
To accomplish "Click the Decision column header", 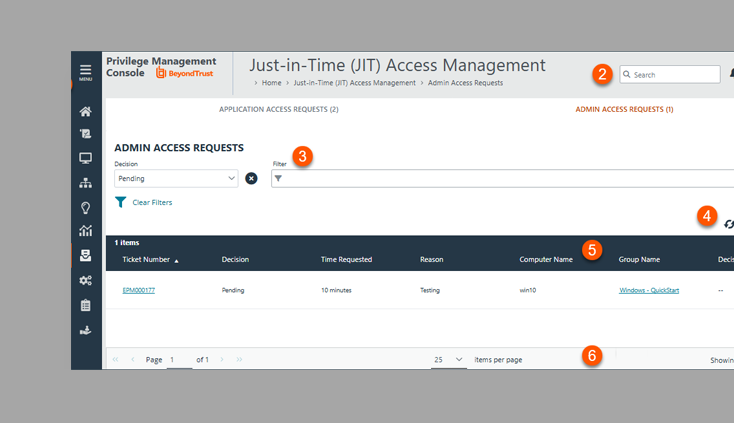I will coord(235,259).
